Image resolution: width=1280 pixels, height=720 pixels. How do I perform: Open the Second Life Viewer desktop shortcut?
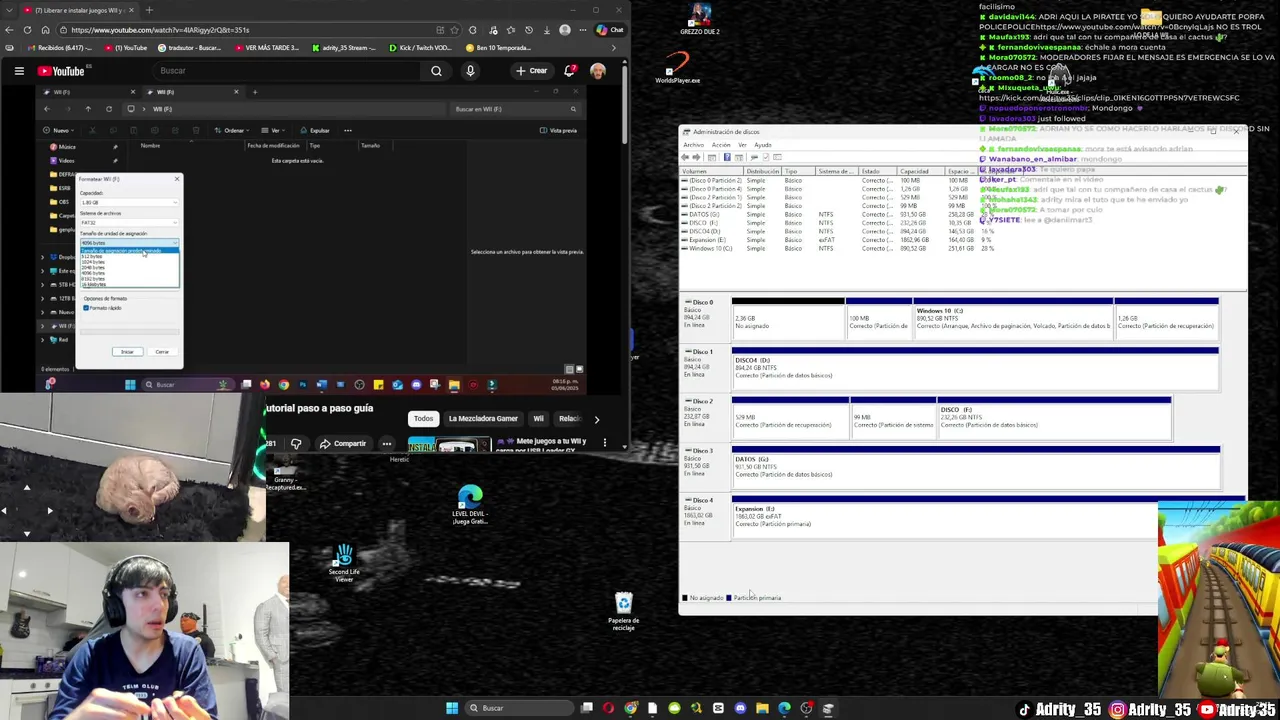(344, 563)
